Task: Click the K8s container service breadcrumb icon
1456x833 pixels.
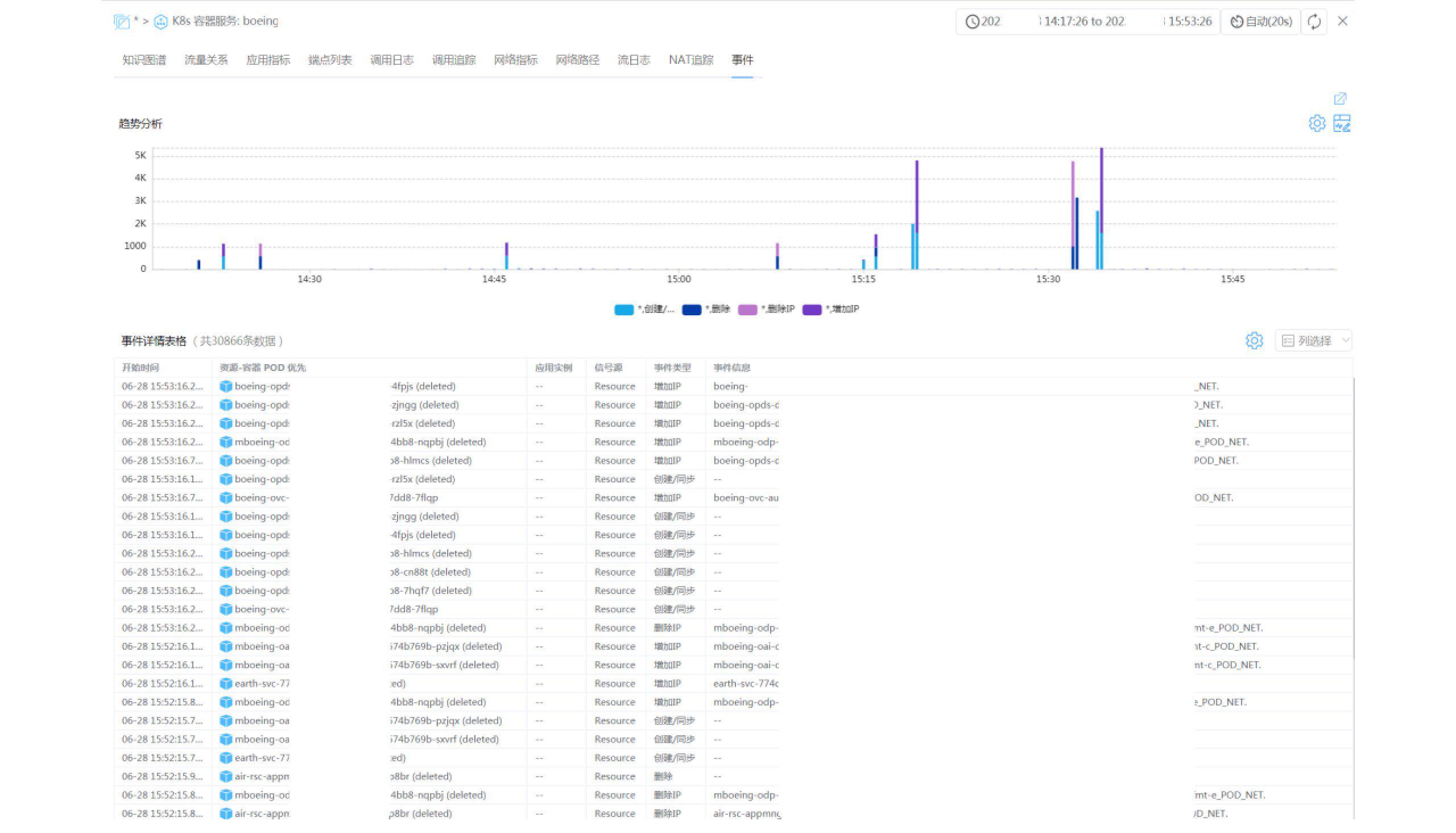Action: [161, 22]
